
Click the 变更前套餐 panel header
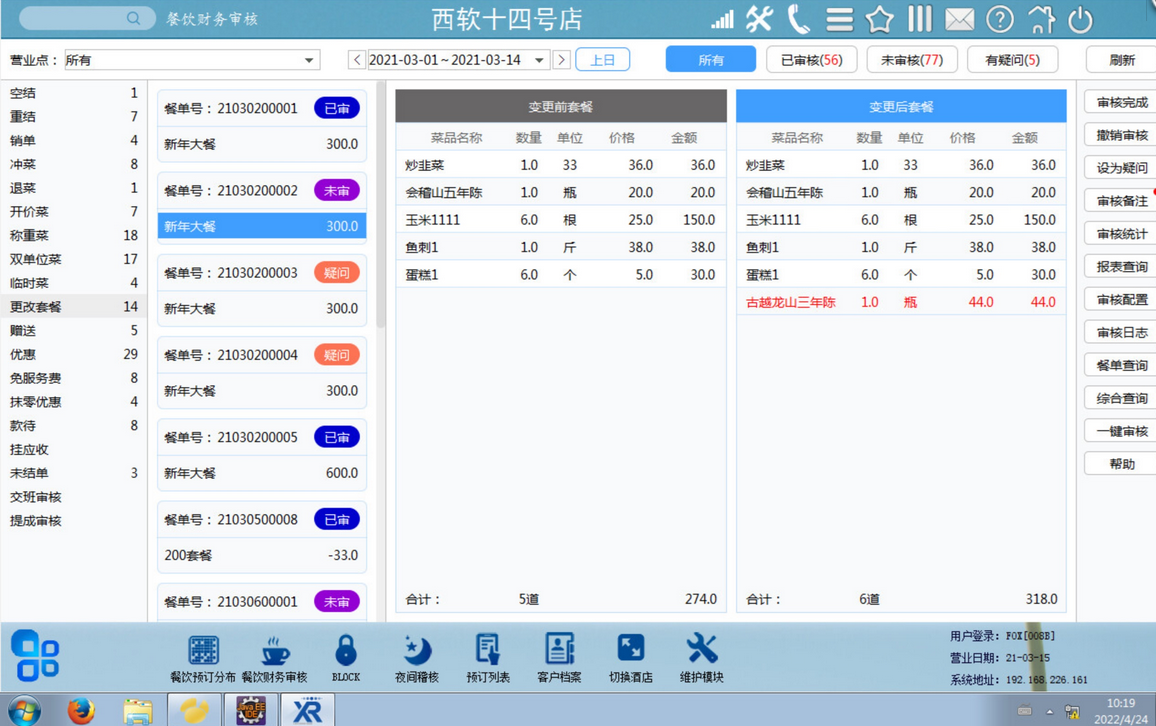[561, 107]
